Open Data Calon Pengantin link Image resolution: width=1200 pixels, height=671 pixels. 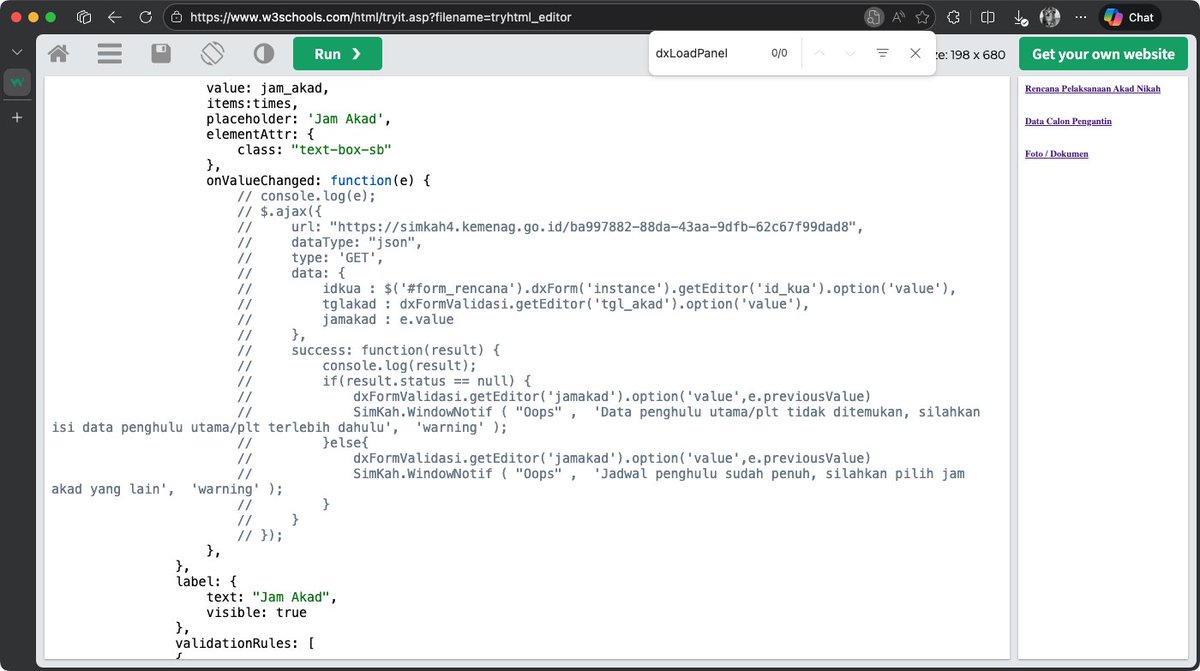1068,121
